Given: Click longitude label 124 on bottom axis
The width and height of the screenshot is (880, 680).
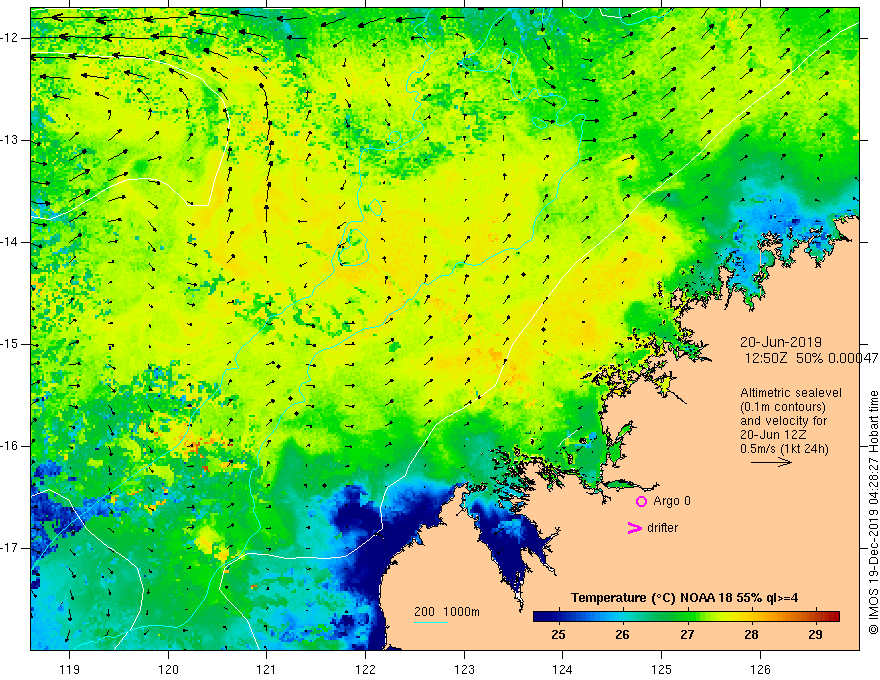Looking at the screenshot, I should pyautogui.click(x=562, y=669).
